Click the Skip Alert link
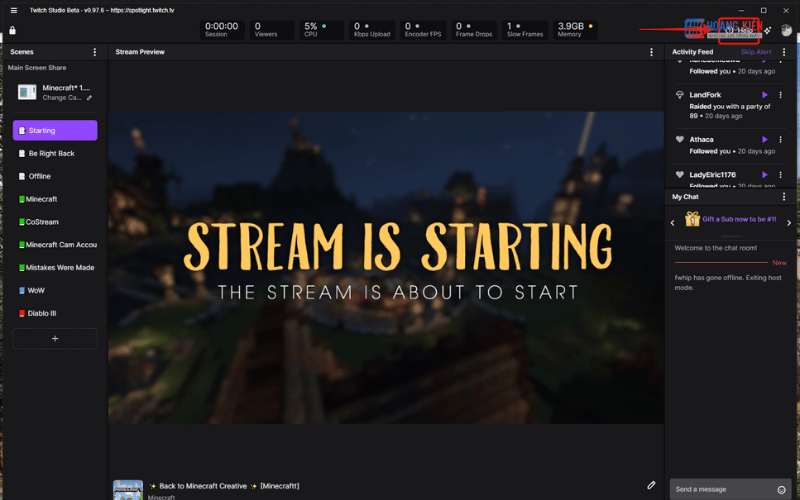 tap(756, 52)
